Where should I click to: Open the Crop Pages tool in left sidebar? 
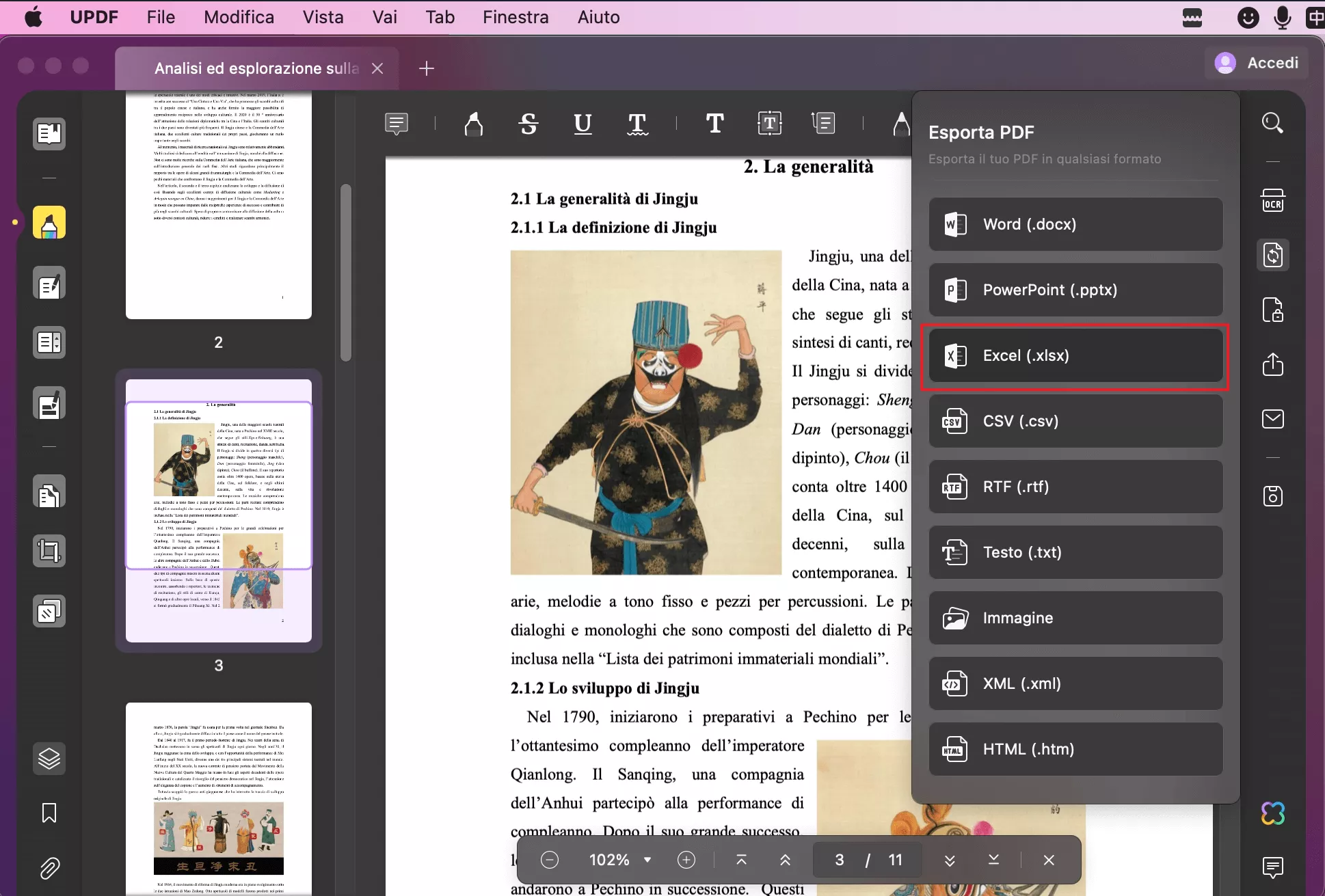[49, 551]
